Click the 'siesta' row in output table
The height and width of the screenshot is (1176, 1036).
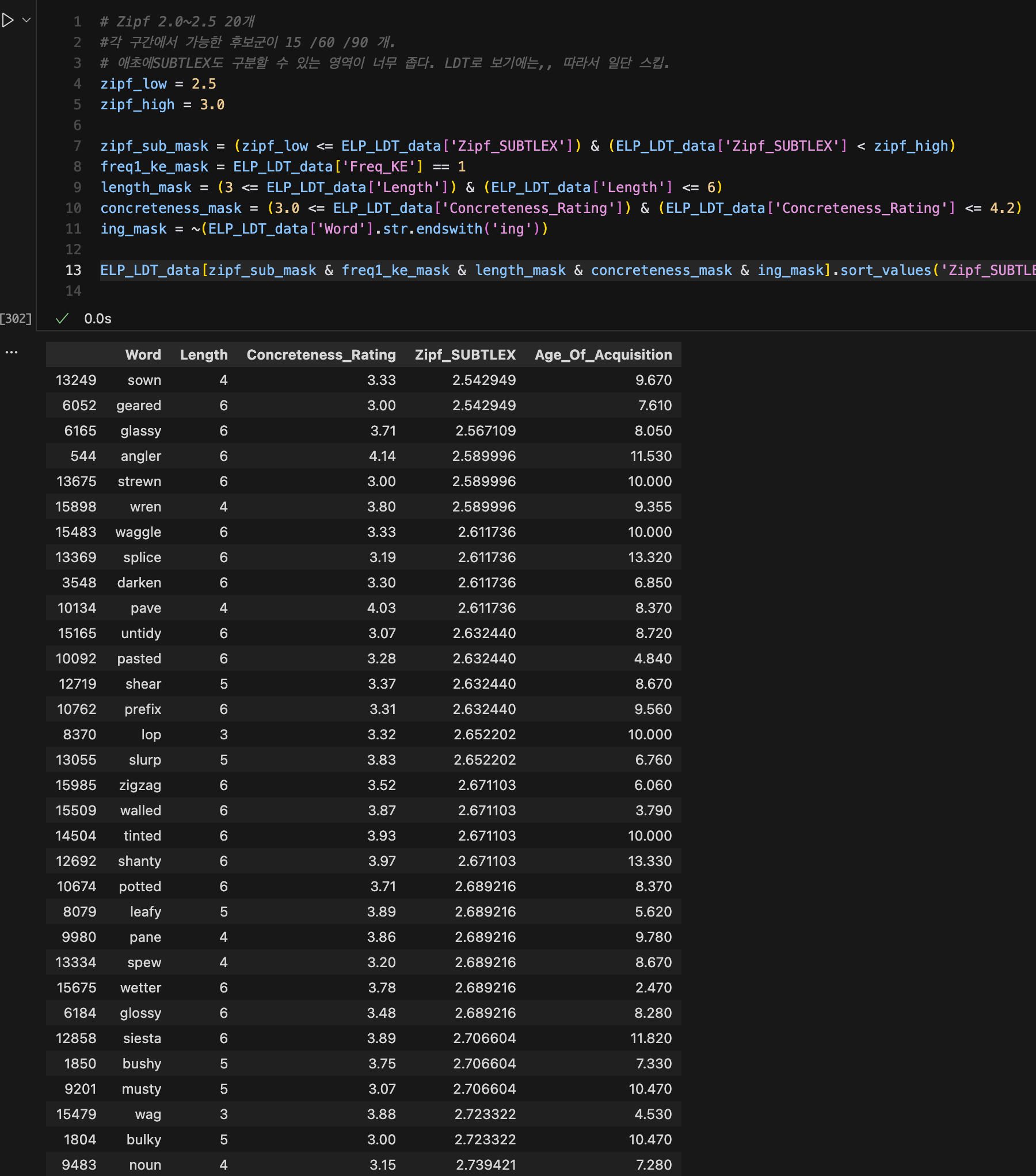pos(363,1038)
